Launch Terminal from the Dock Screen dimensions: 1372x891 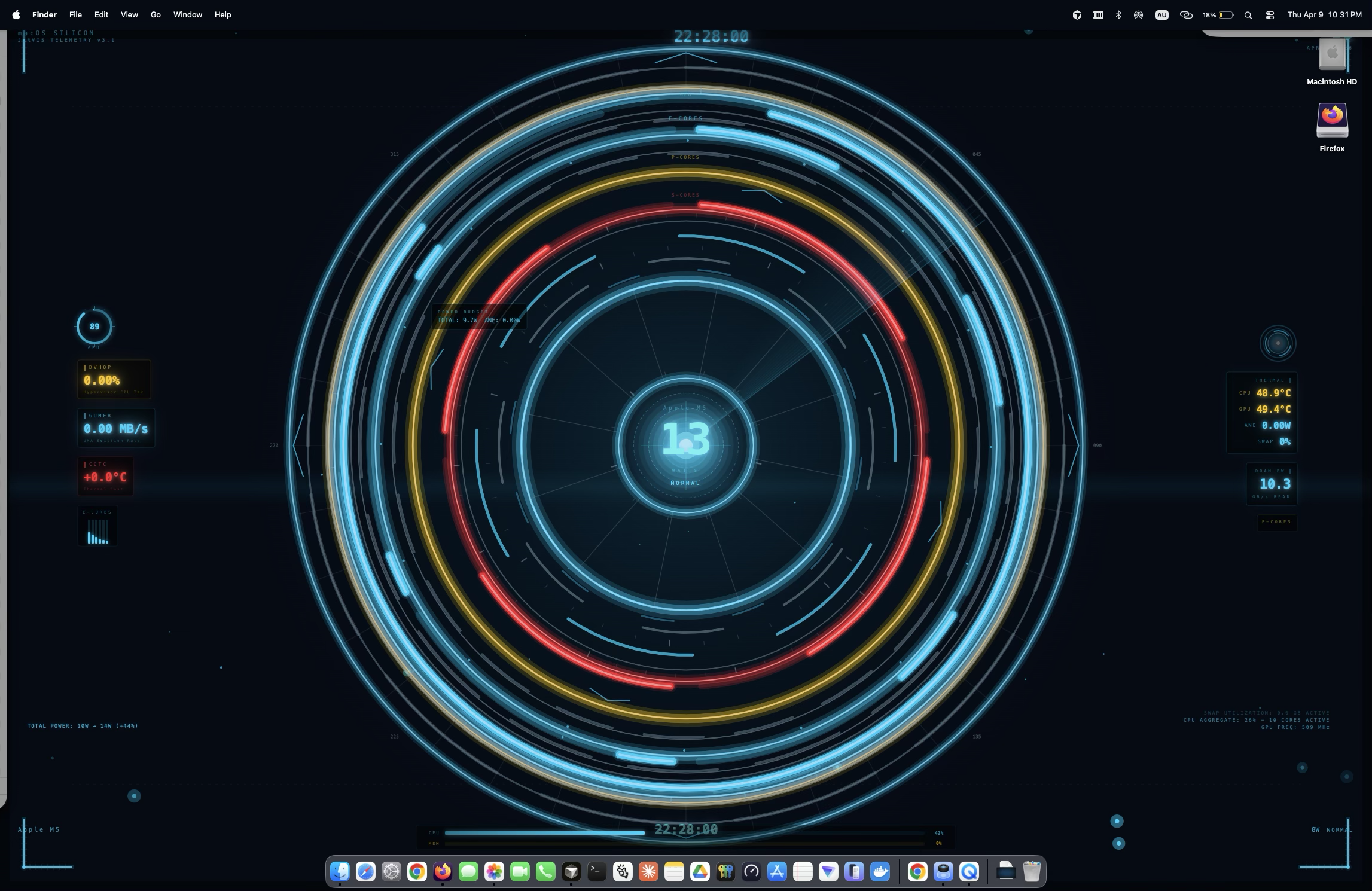(x=596, y=872)
